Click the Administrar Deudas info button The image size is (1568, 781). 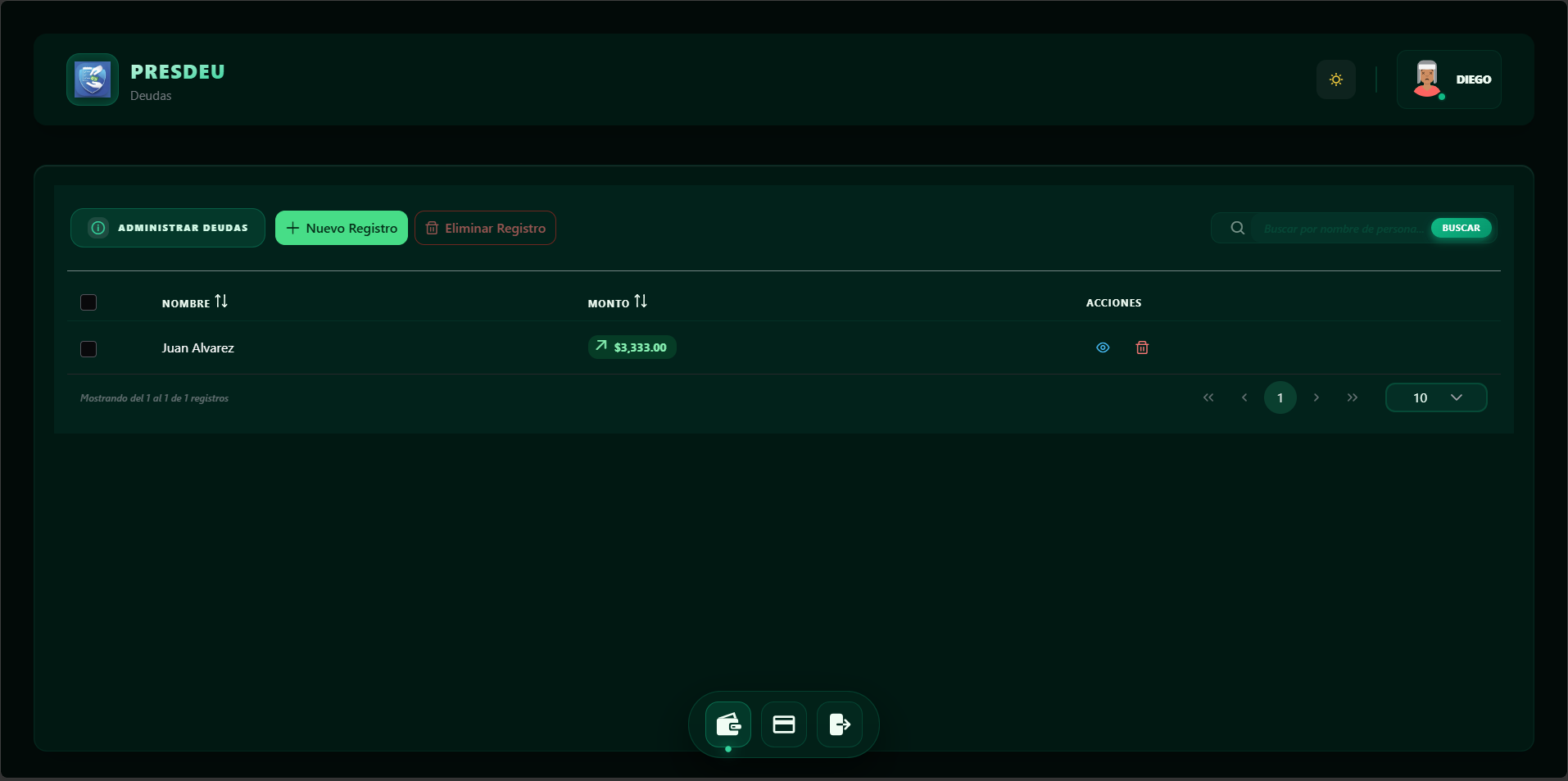168,228
